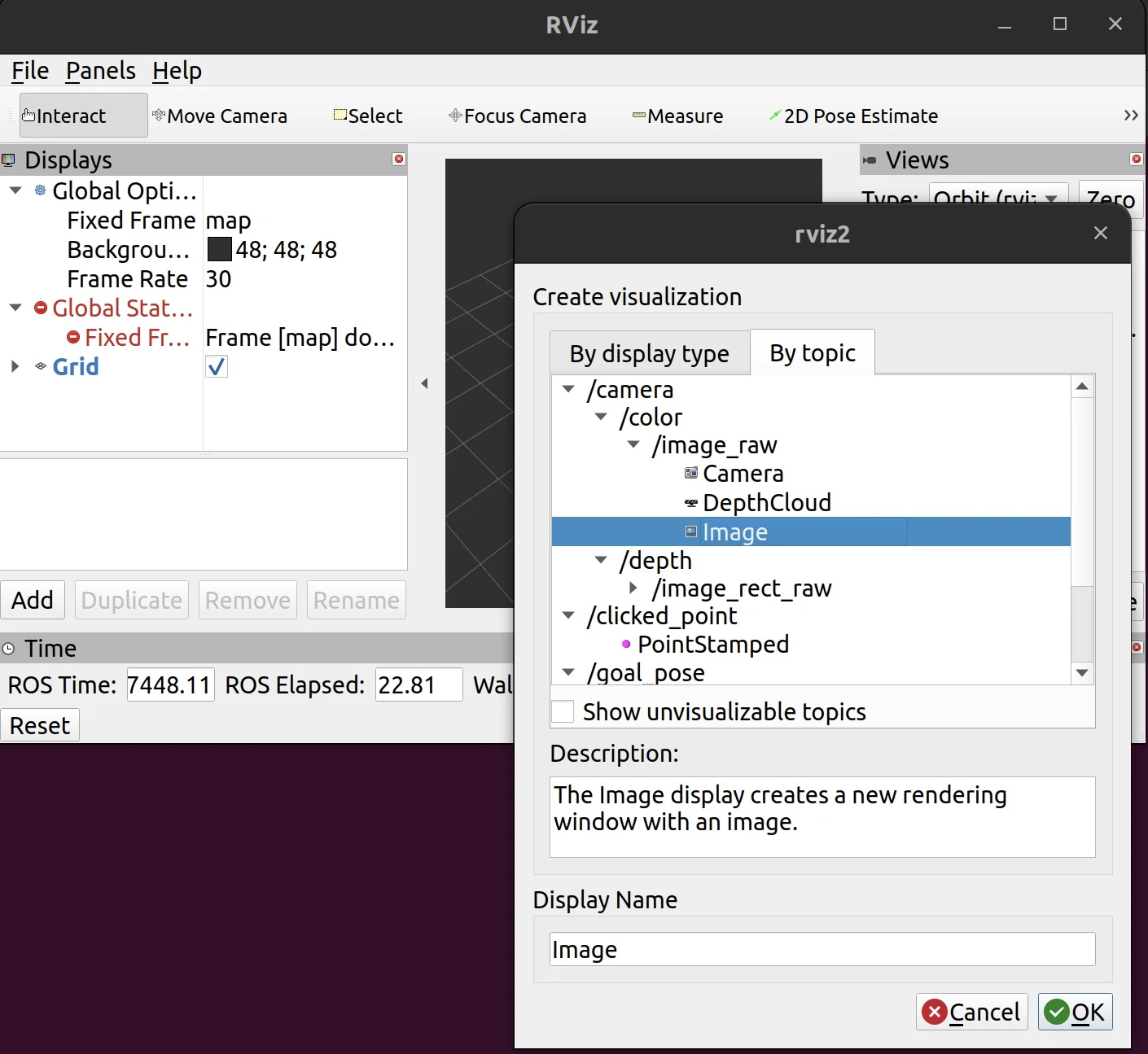Activate the Move Camera tool icon

pyautogui.click(x=159, y=116)
